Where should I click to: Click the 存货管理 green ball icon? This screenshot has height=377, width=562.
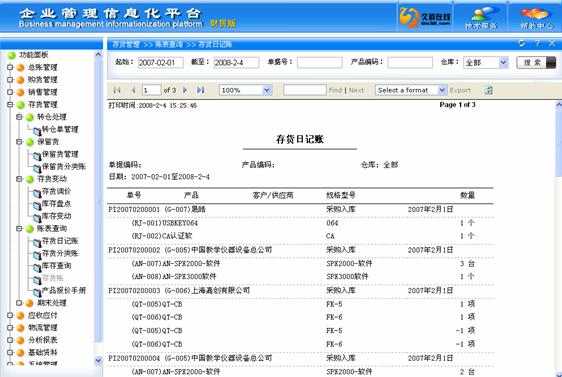point(21,105)
